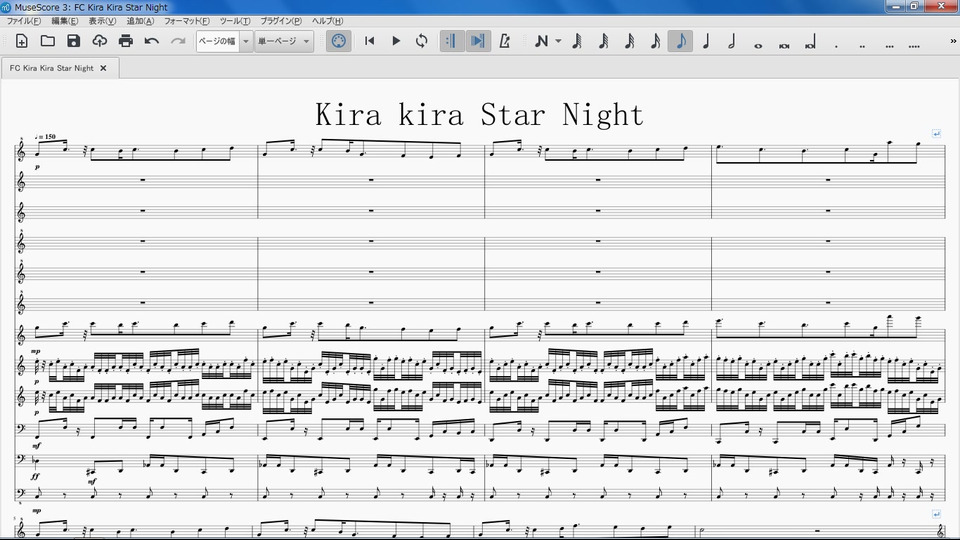Close the FC Kira Kira Star Night tab
The height and width of the screenshot is (540, 960).
103,68
